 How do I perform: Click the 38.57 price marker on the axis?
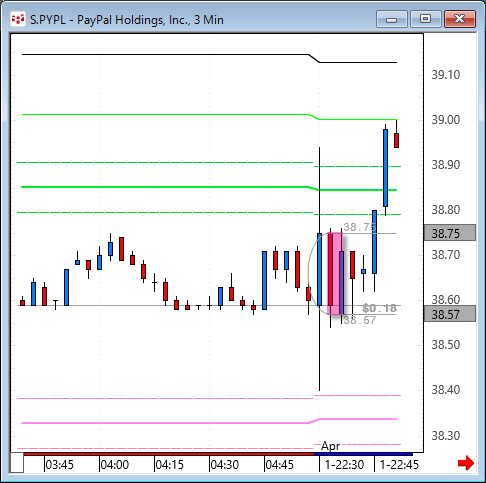click(450, 314)
